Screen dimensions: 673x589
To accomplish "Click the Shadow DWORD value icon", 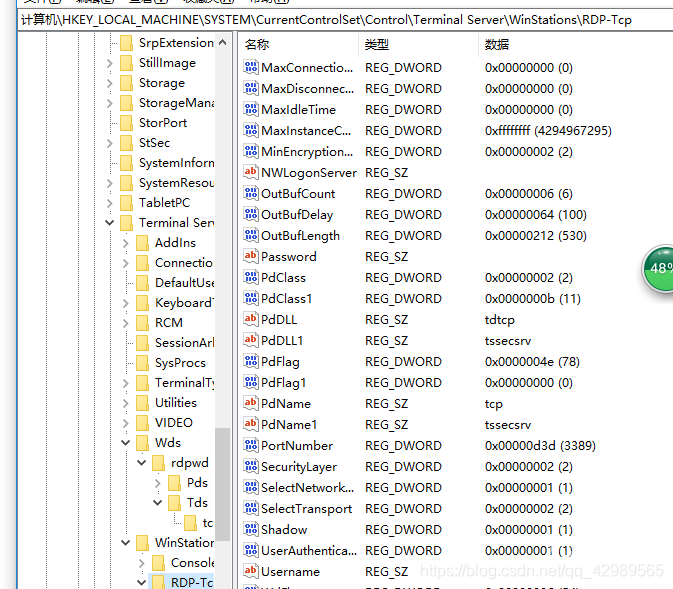I will [x=251, y=529].
